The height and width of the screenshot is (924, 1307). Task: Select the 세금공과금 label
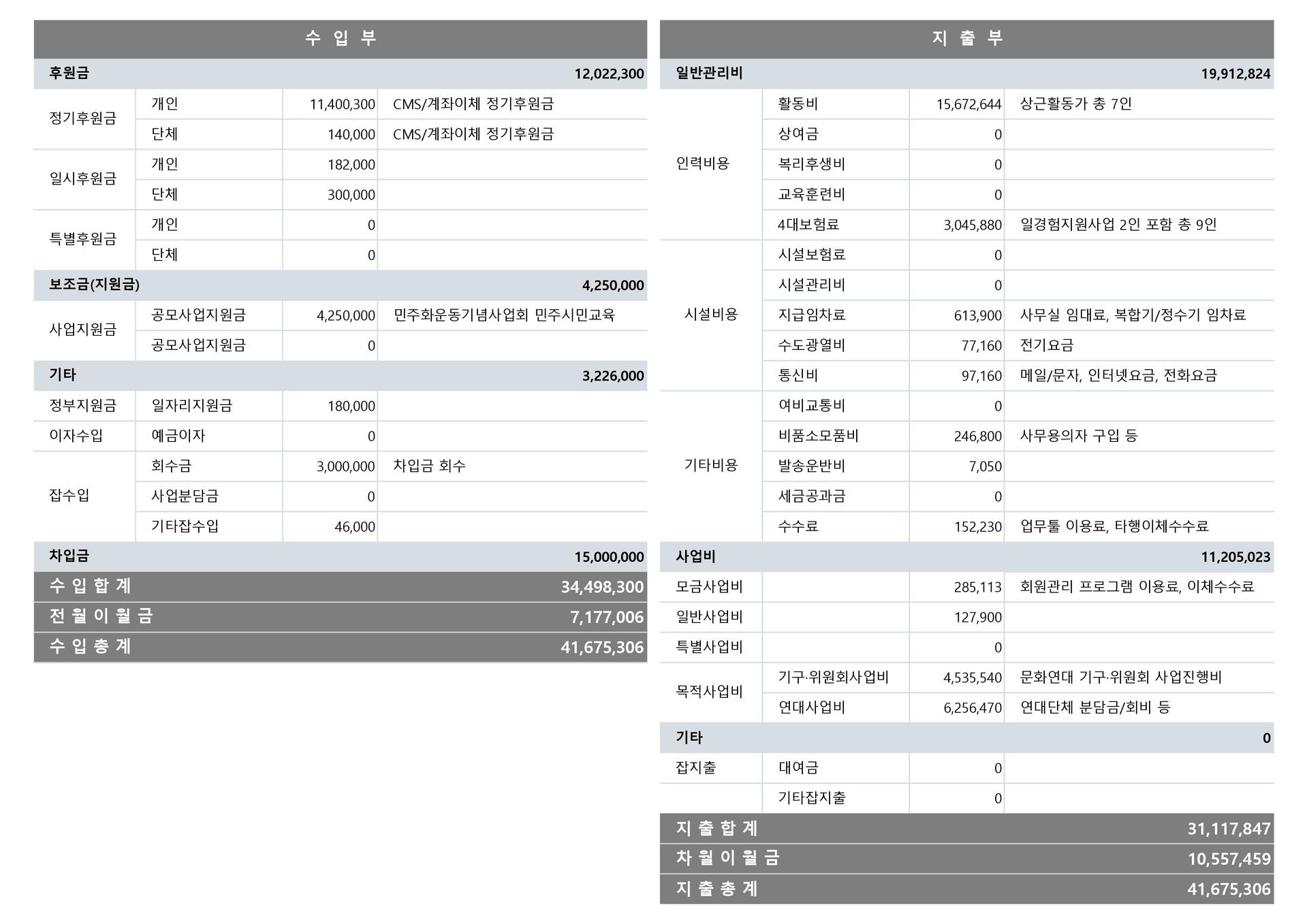(x=811, y=496)
